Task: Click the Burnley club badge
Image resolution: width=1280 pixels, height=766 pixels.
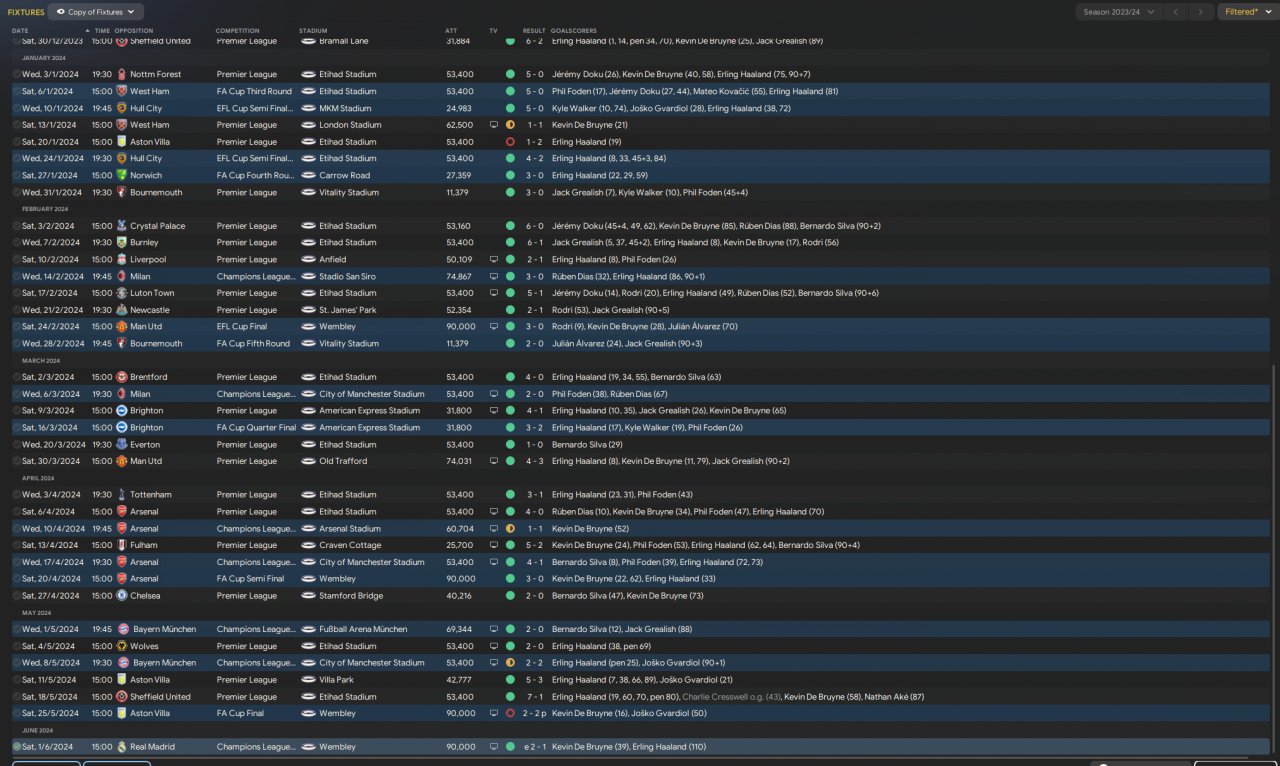Action: pyautogui.click(x=121, y=242)
